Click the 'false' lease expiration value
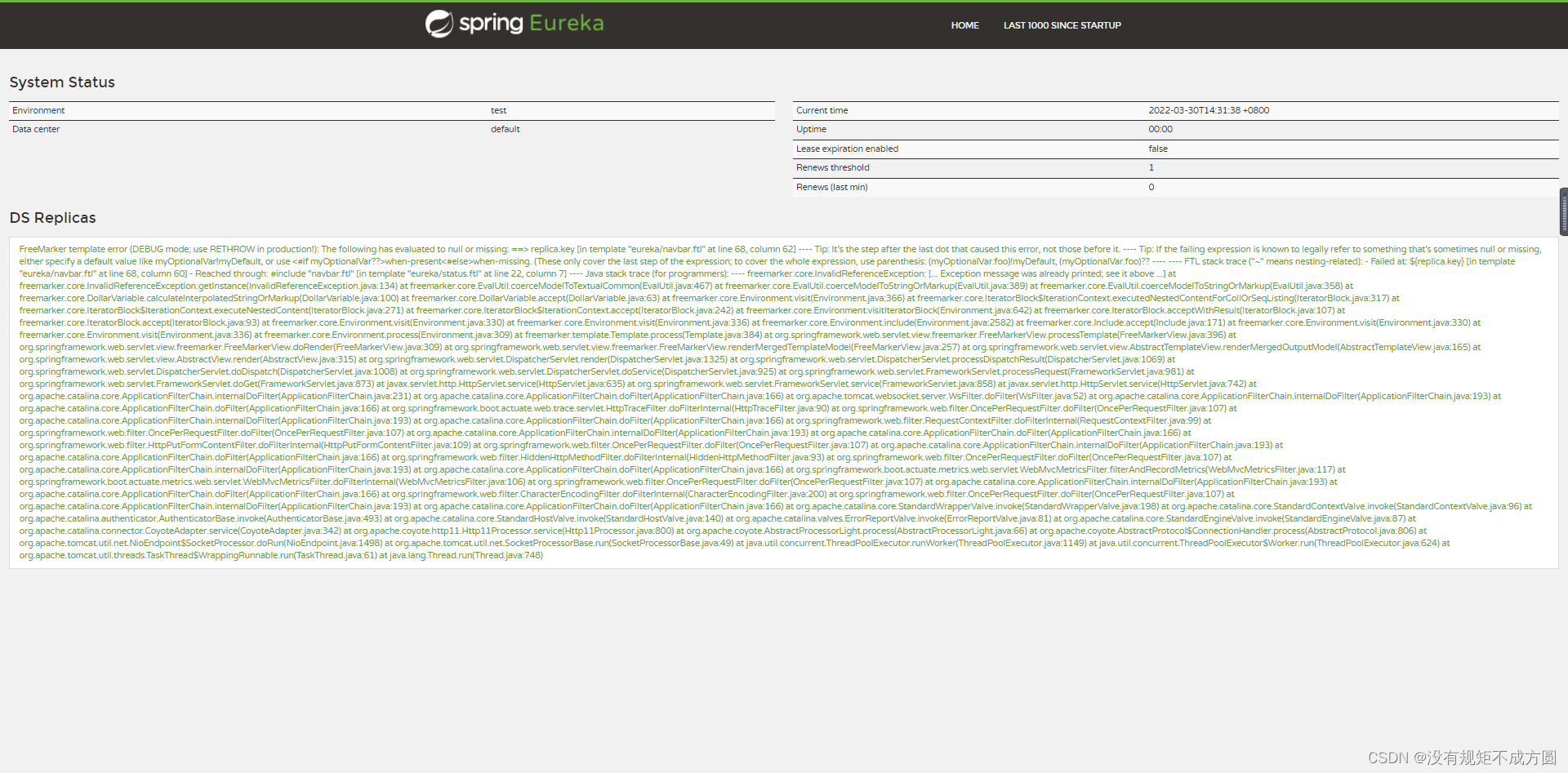 pos(1158,149)
